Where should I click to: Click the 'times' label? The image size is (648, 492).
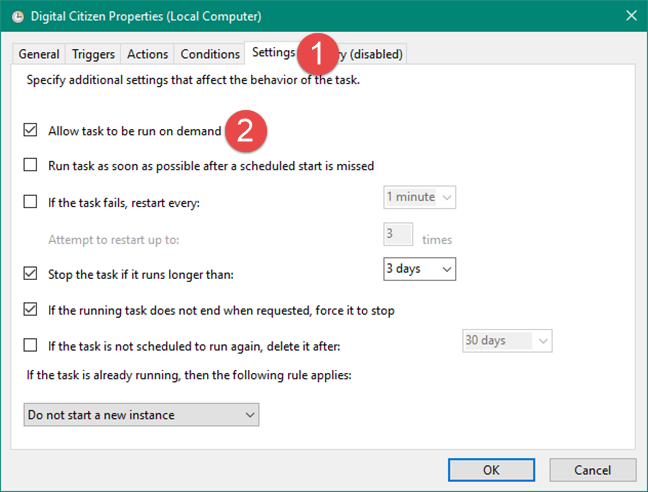pos(437,240)
